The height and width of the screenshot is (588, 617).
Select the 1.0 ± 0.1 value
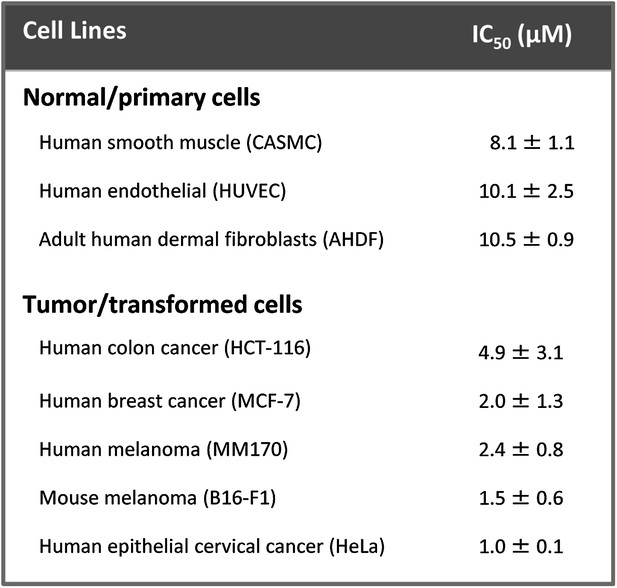(521, 547)
